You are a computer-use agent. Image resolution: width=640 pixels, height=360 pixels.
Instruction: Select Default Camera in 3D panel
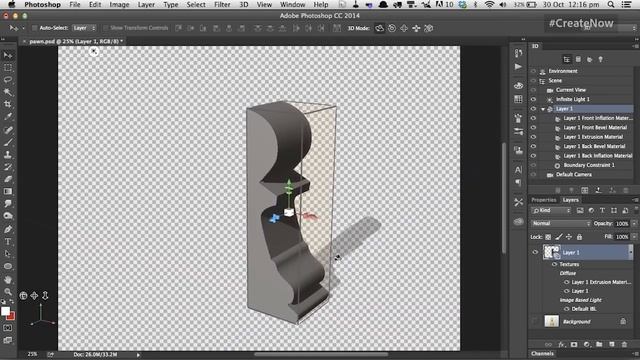click(574, 175)
